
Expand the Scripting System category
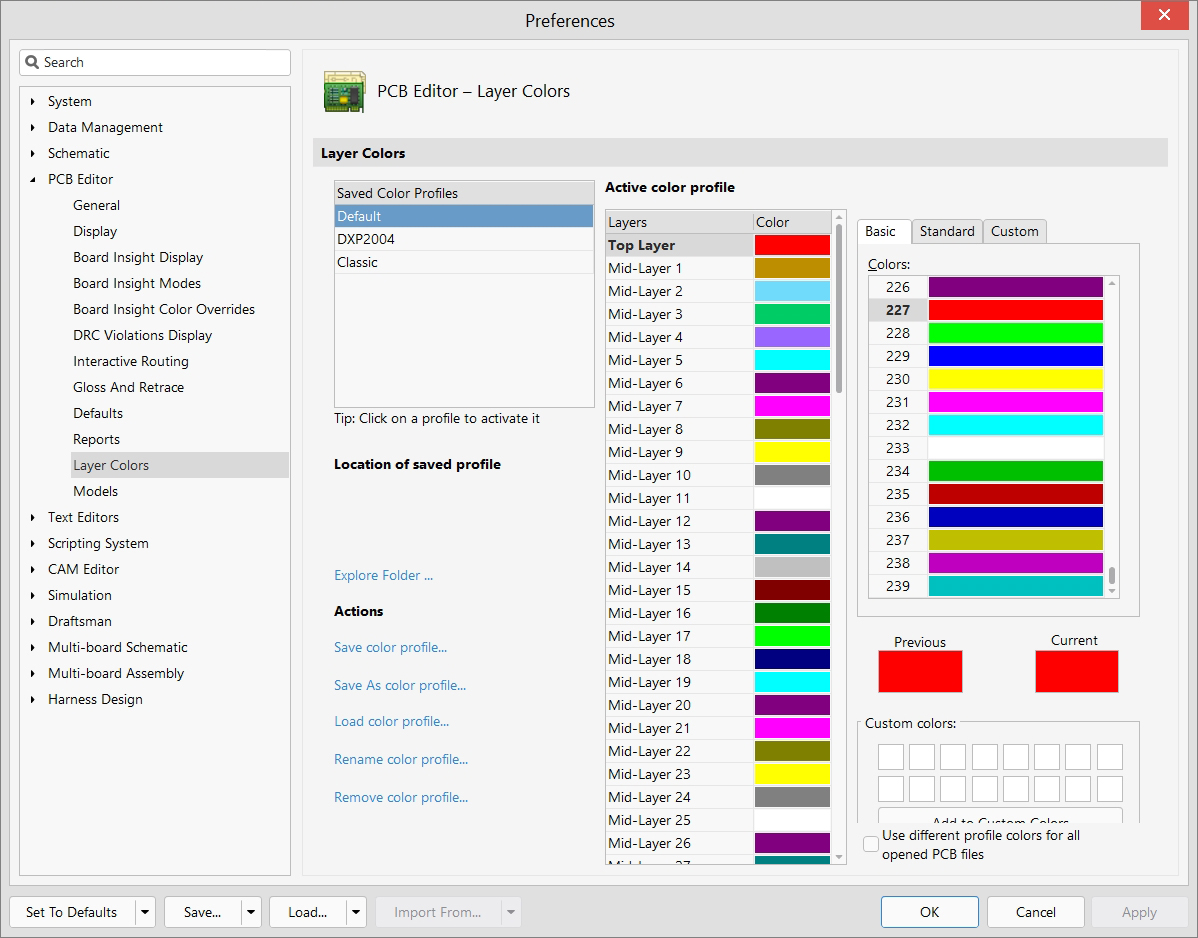click(x=32, y=543)
